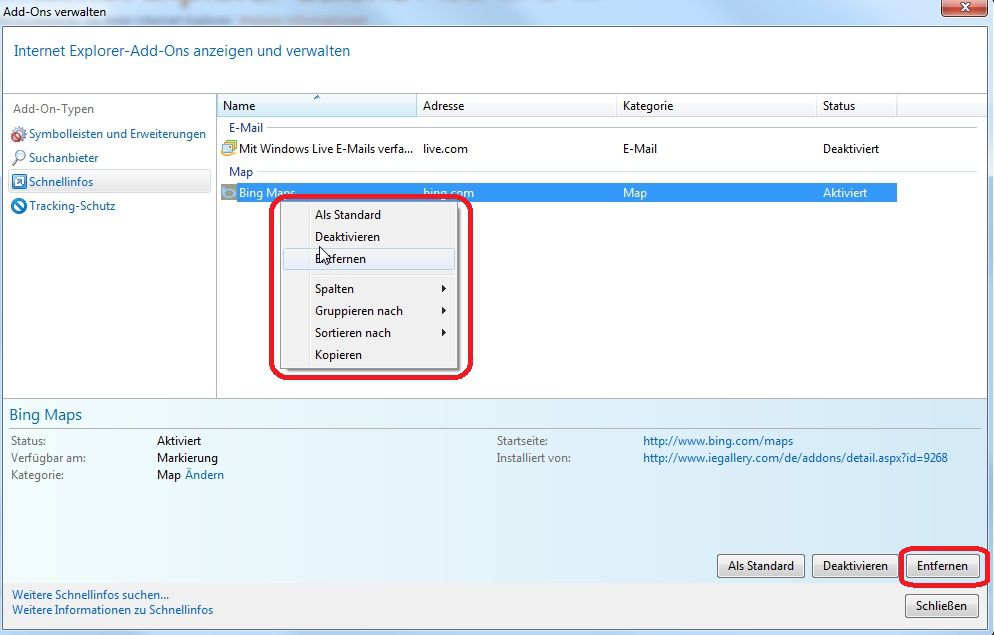
Task: Click the live.com address cell
Action: [x=445, y=149]
